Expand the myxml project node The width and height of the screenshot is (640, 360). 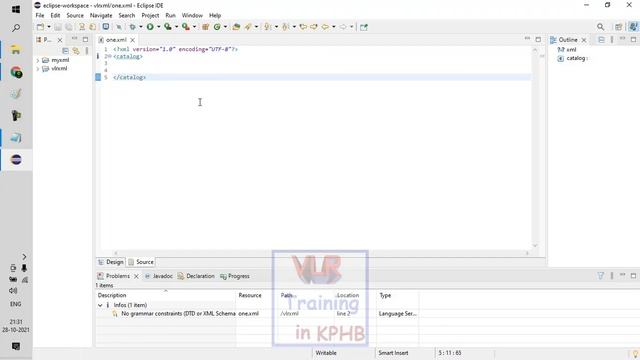click(38, 60)
